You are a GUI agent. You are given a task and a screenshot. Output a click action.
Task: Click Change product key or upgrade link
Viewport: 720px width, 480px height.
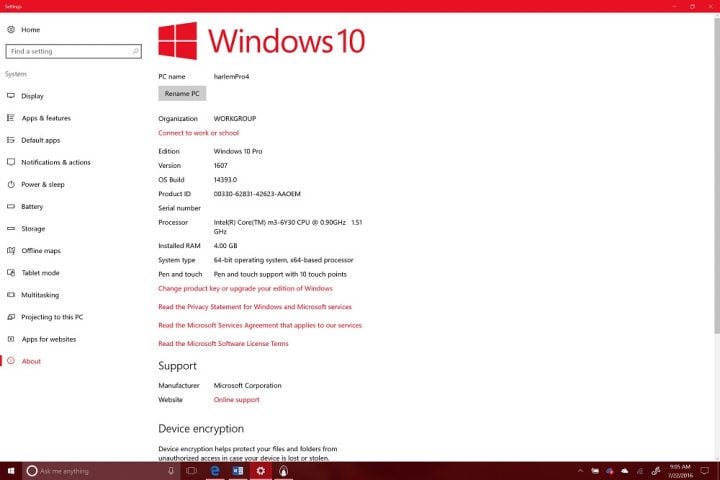(245, 288)
